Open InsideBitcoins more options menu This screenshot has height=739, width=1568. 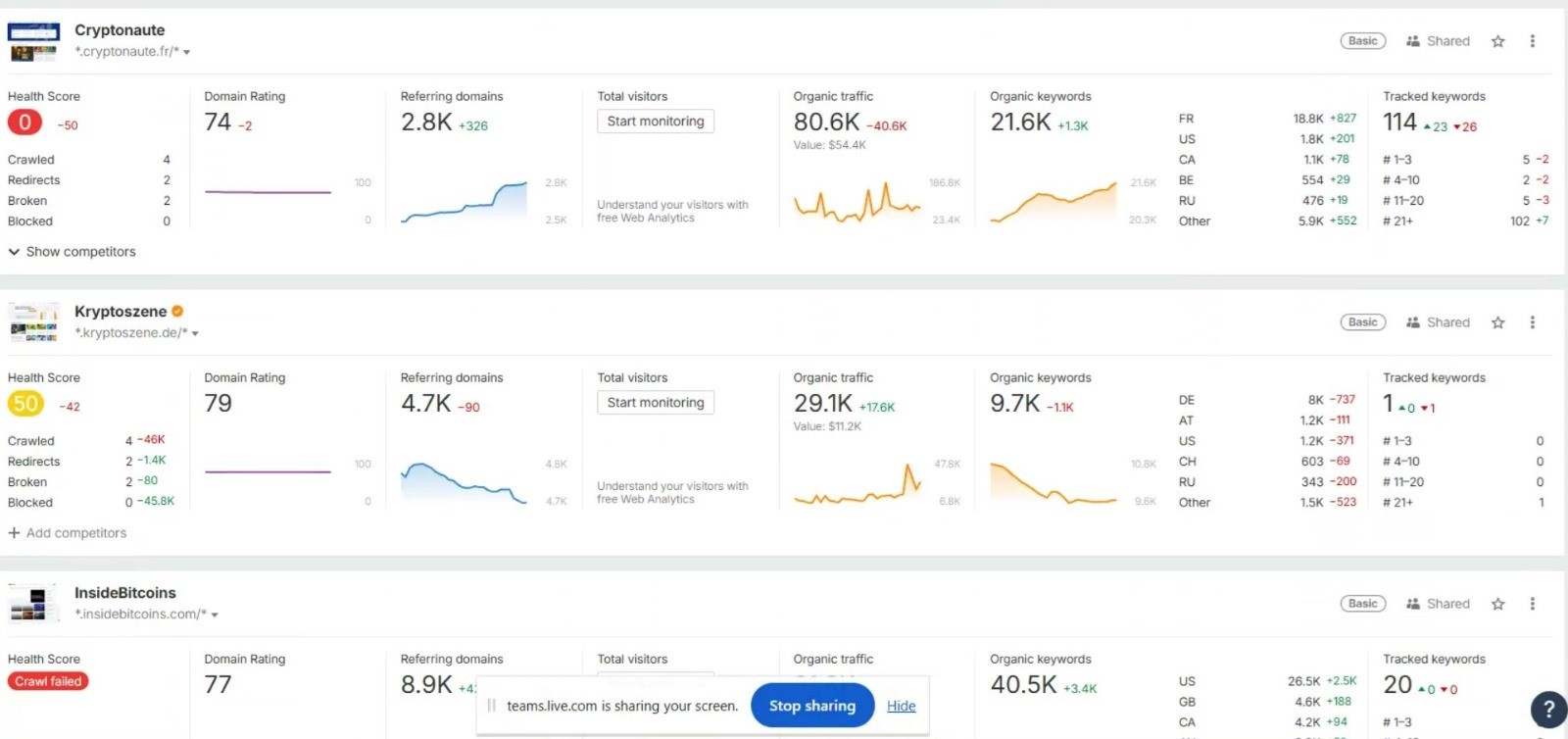coord(1533,604)
